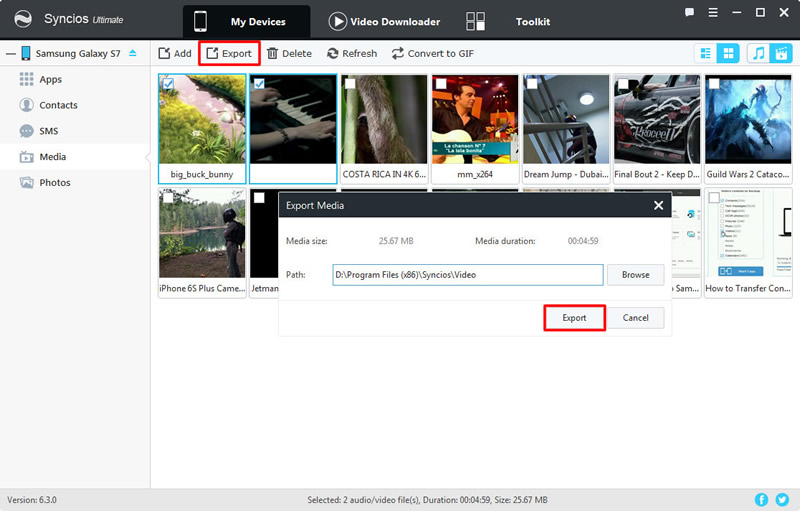Viewport: 800px width, 511px height.
Task: Uncheck the piano video checkbox
Action: click(259, 84)
